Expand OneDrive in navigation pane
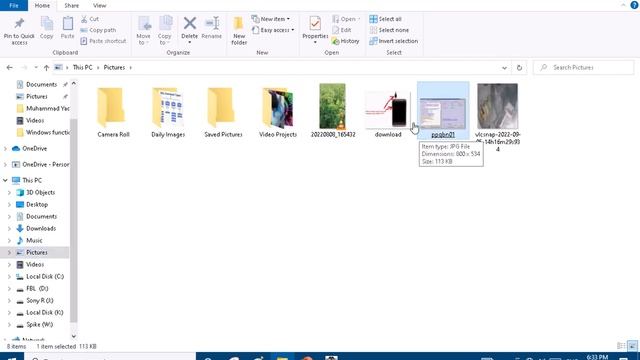640x360 pixels. point(5,149)
